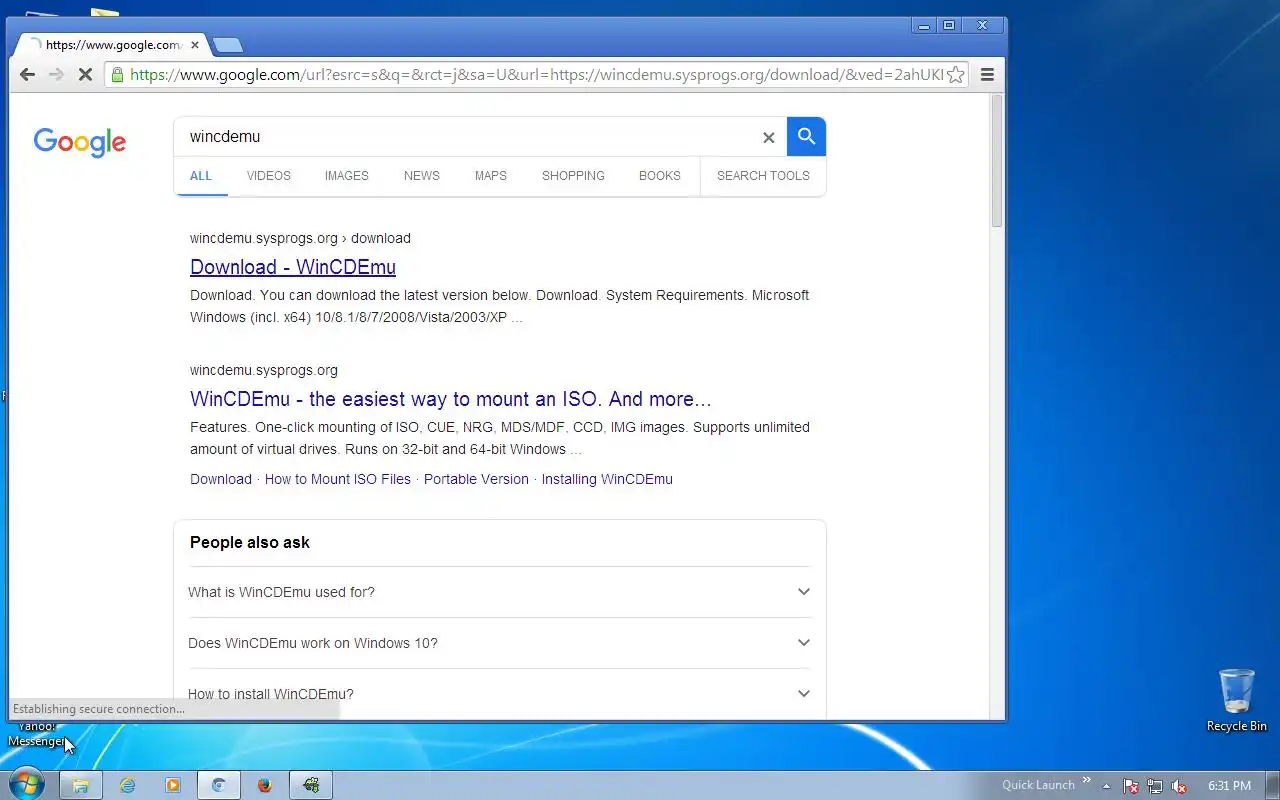1280x800 pixels.
Task: Follow the 'Portable Version' sitelink
Action: [x=476, y=479]
